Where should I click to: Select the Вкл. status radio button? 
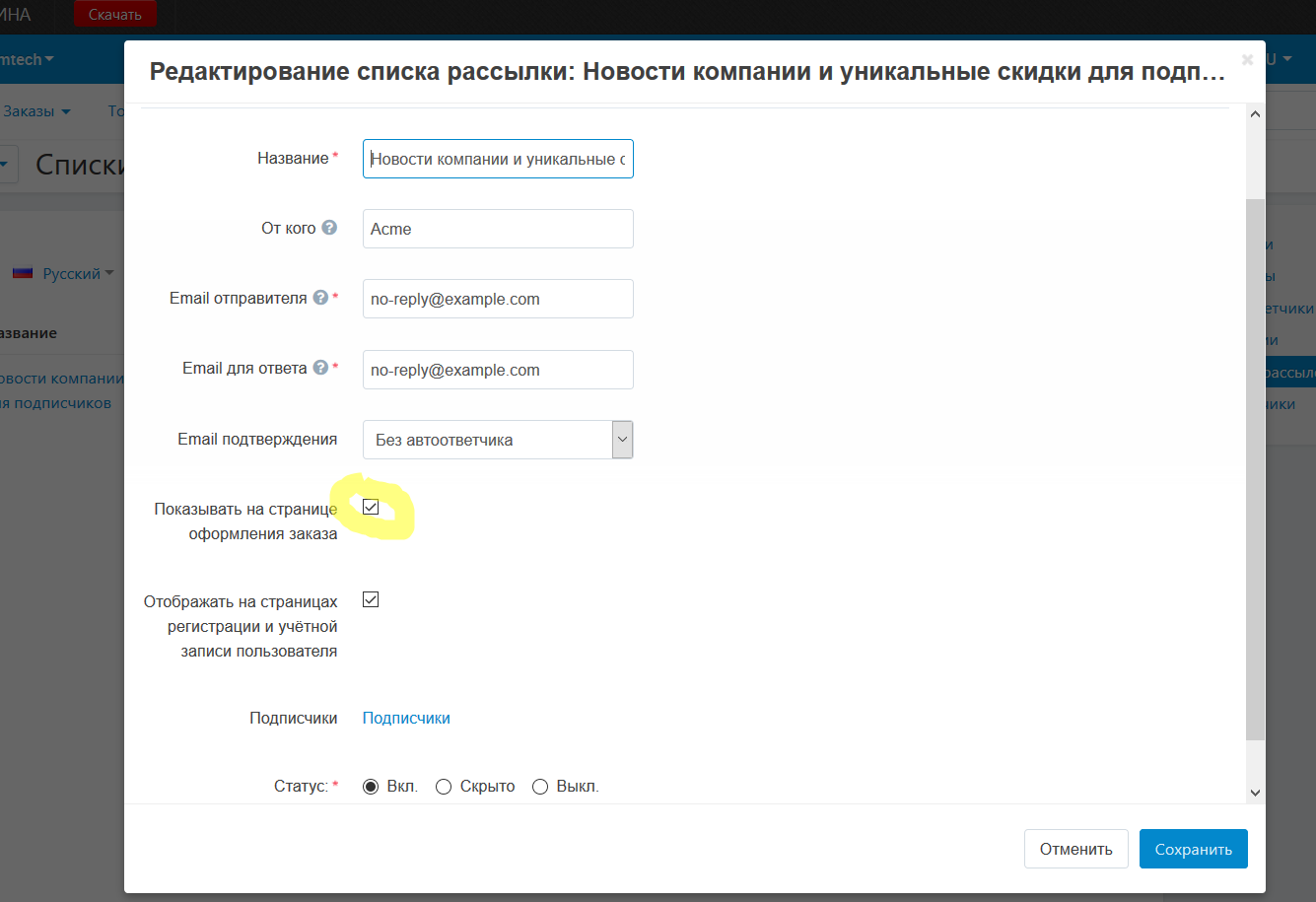tap(371, 787)
